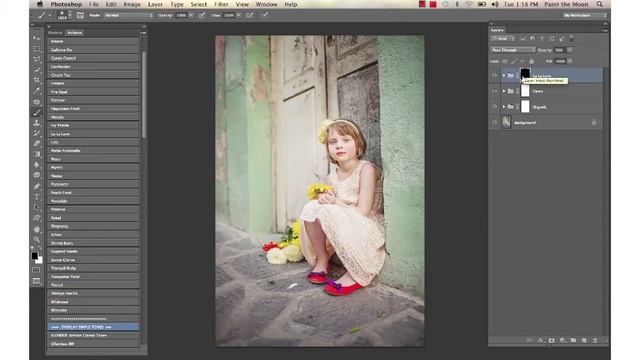
Task: Open the layer Fill slider arrow
Action: 569,61
